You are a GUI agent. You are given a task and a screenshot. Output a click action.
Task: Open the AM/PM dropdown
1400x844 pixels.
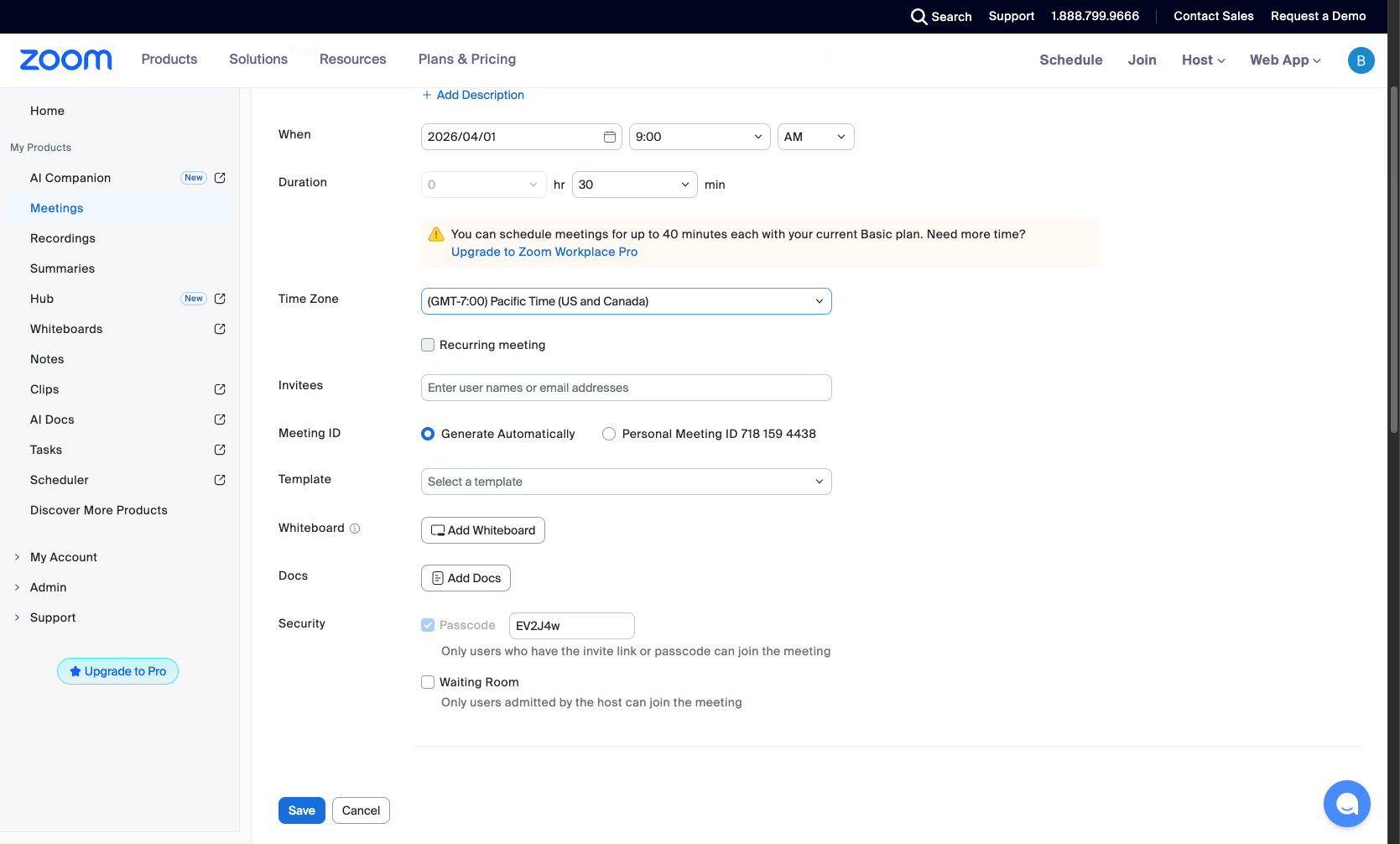[816, 137]
